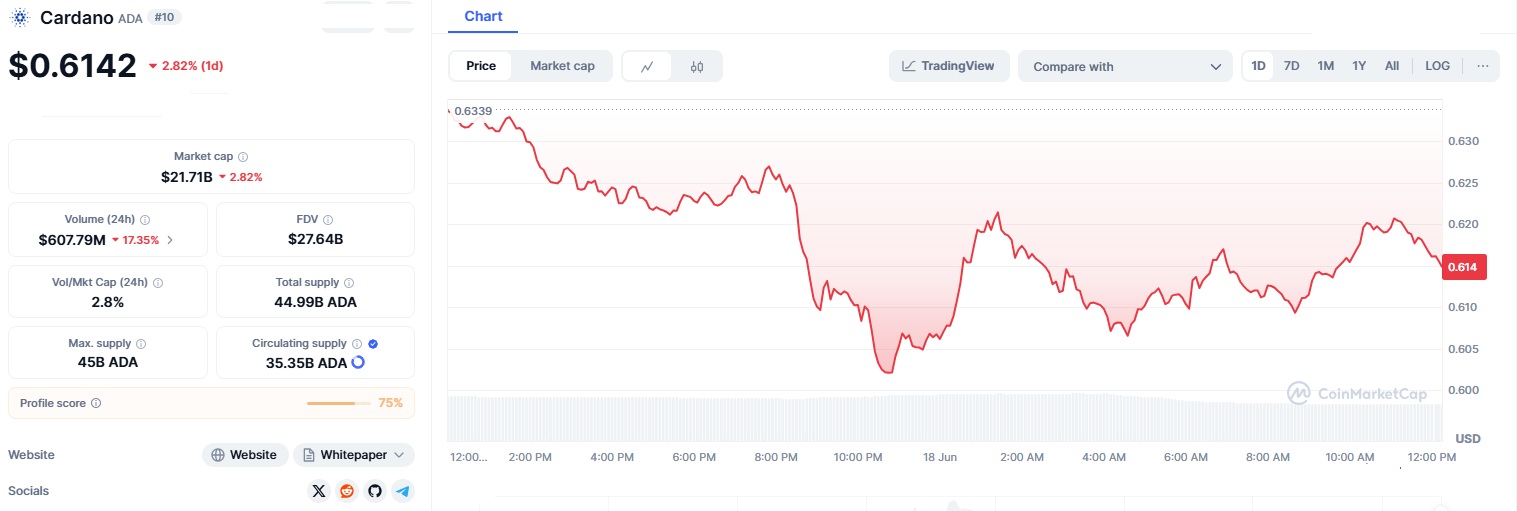Click the Market cap info icon
This screenshot has width=1517, height=511.
[x=243, y=157]
